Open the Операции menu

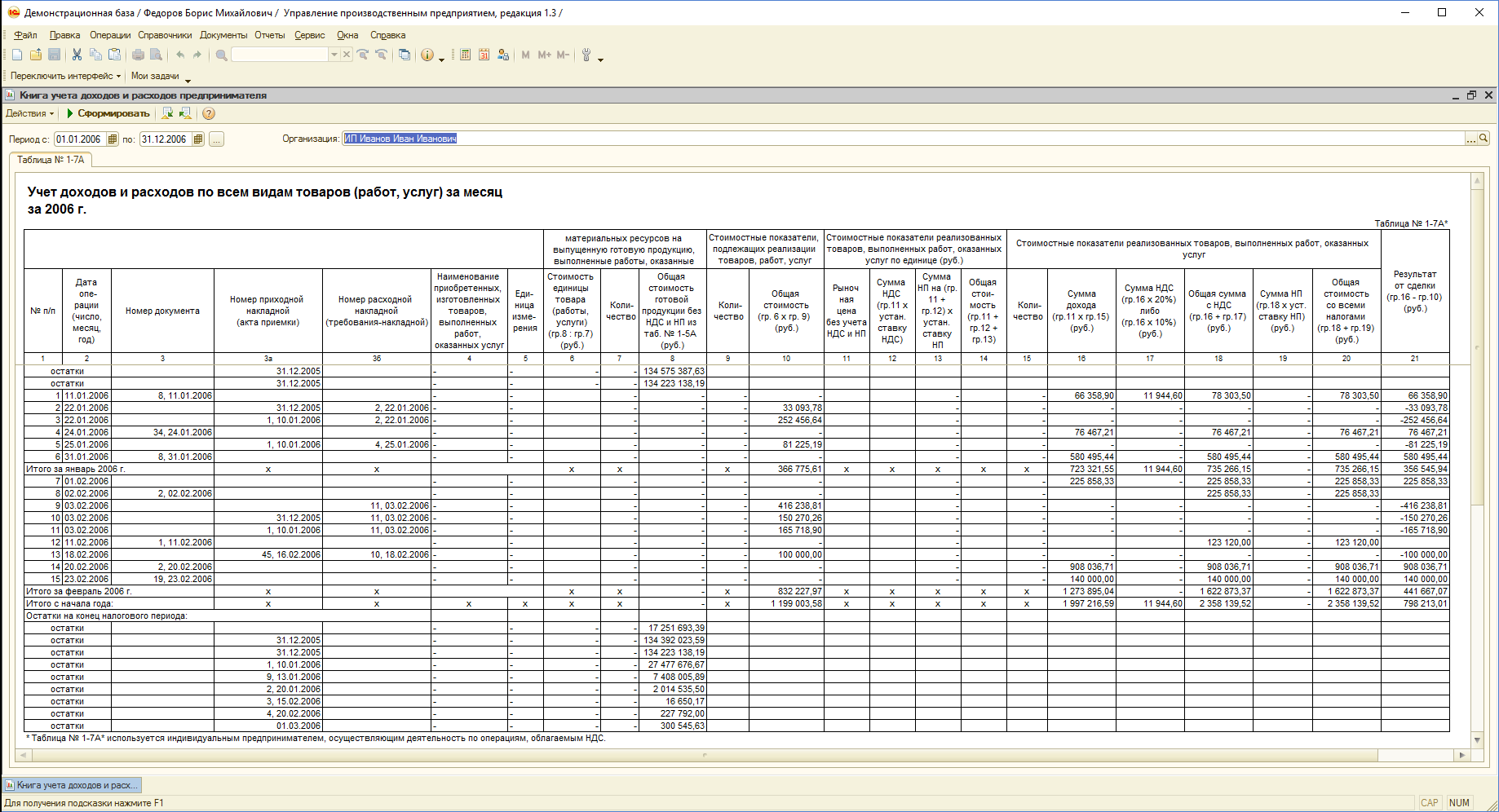(110, 35)
